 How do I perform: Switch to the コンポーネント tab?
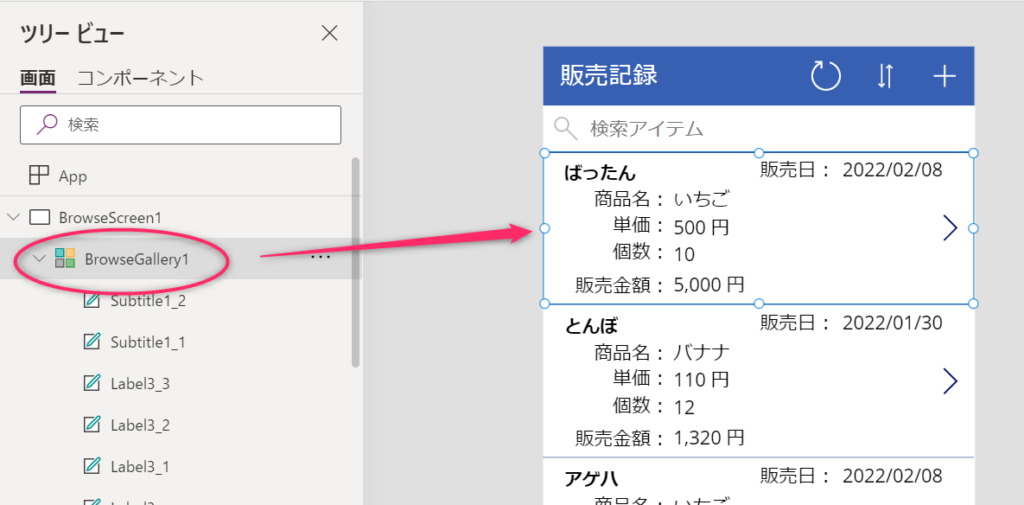140,78
